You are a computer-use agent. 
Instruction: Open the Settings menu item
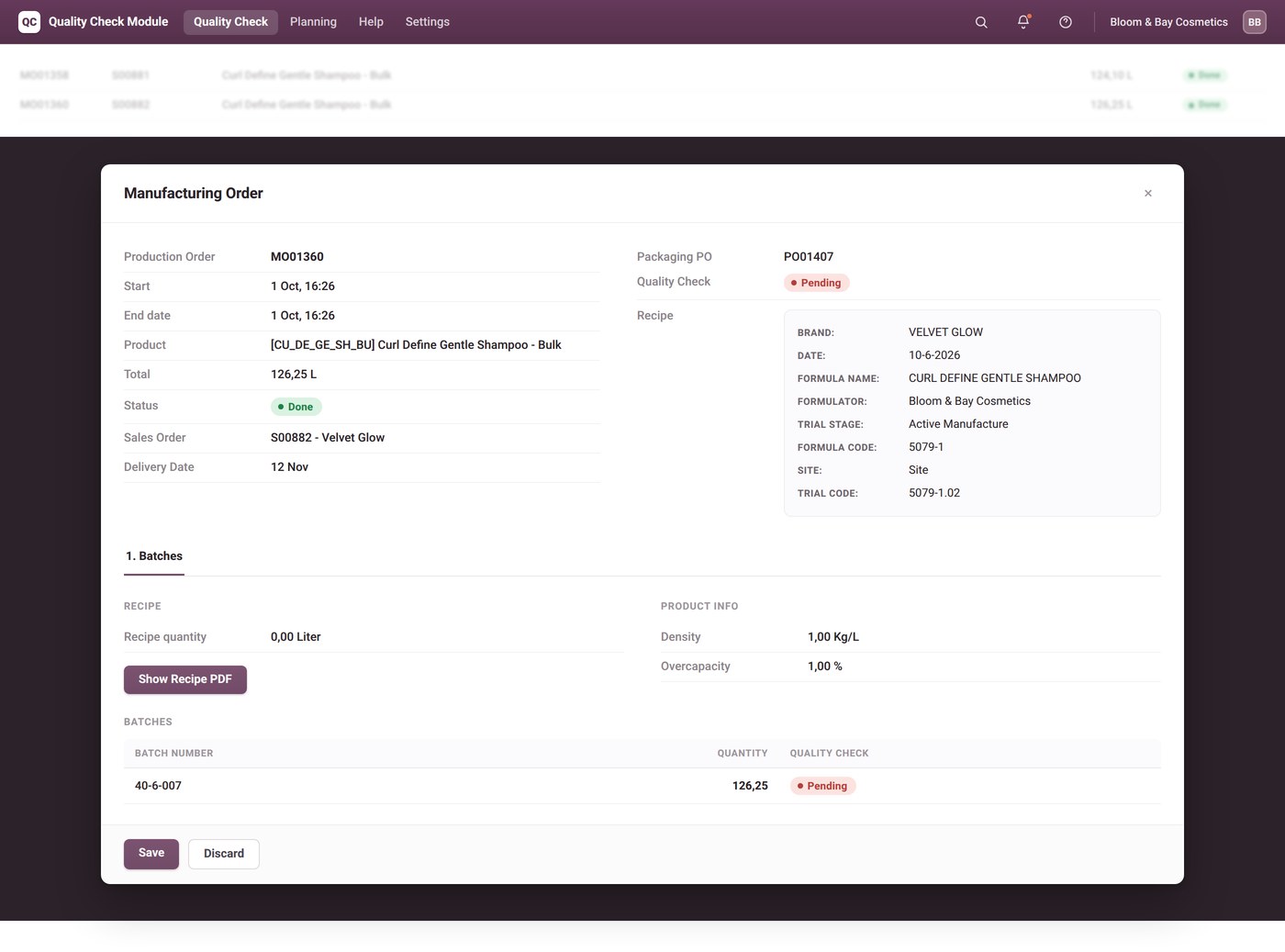click(428, 22)
